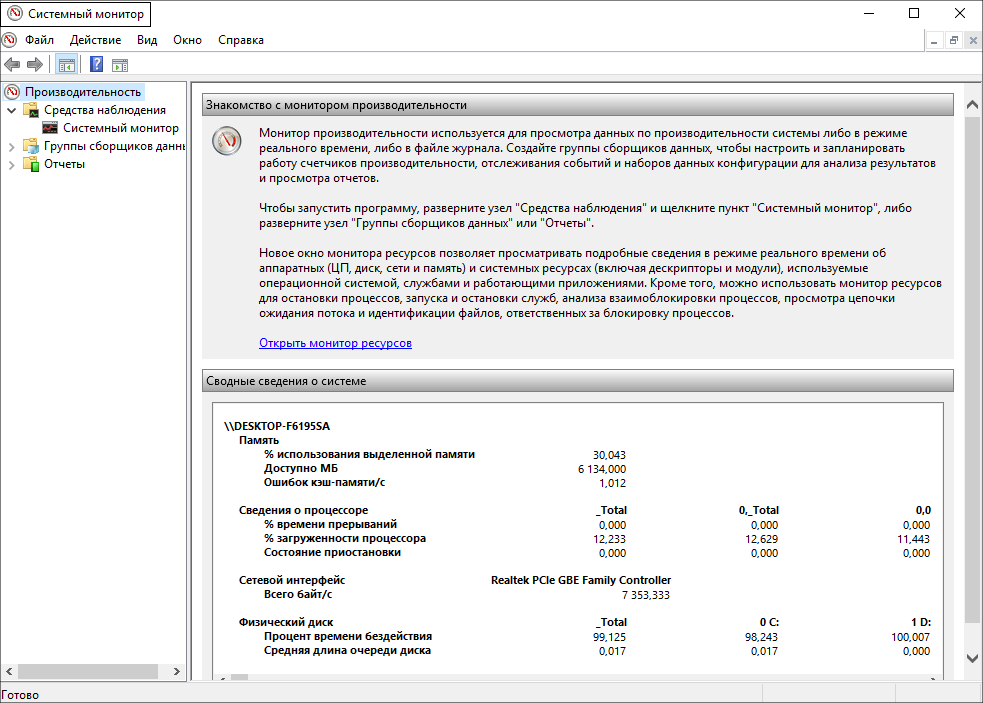Viewport: 983px width, 703px height.
Task: Click the horizontal scrollbar thumb in tree pane
Action: (x=90, y=671)
